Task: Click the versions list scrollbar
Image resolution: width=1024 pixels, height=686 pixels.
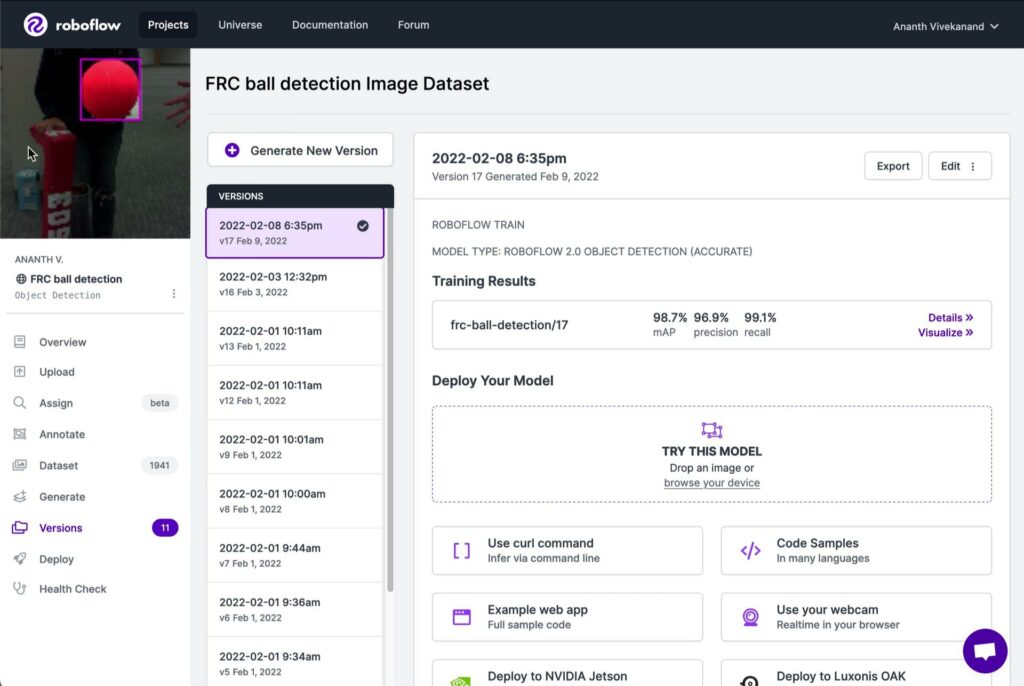Action: click(x=390, y=400)
